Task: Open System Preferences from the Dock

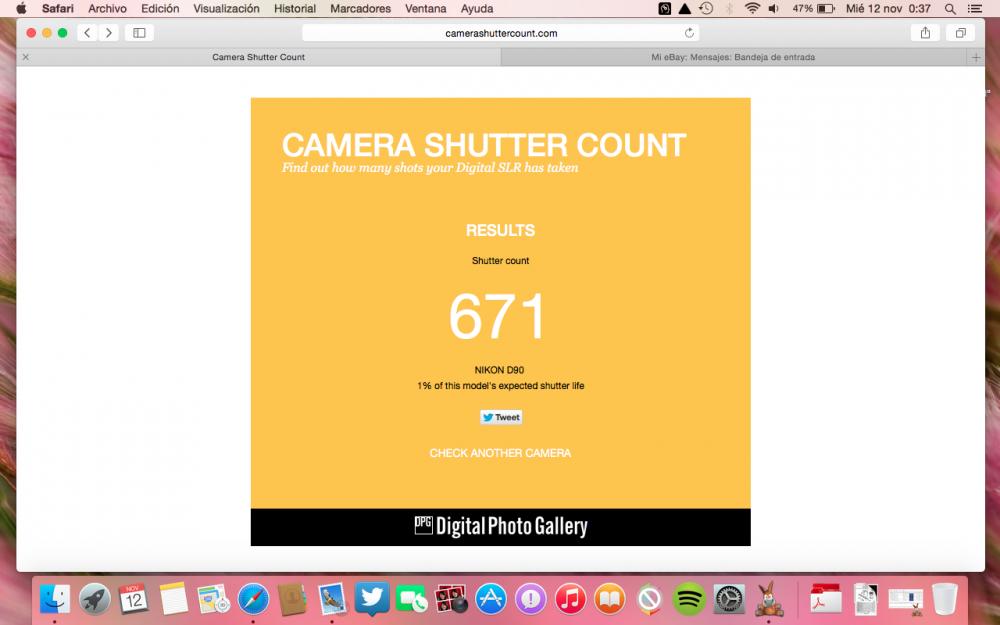Action: tap(728, 599)
